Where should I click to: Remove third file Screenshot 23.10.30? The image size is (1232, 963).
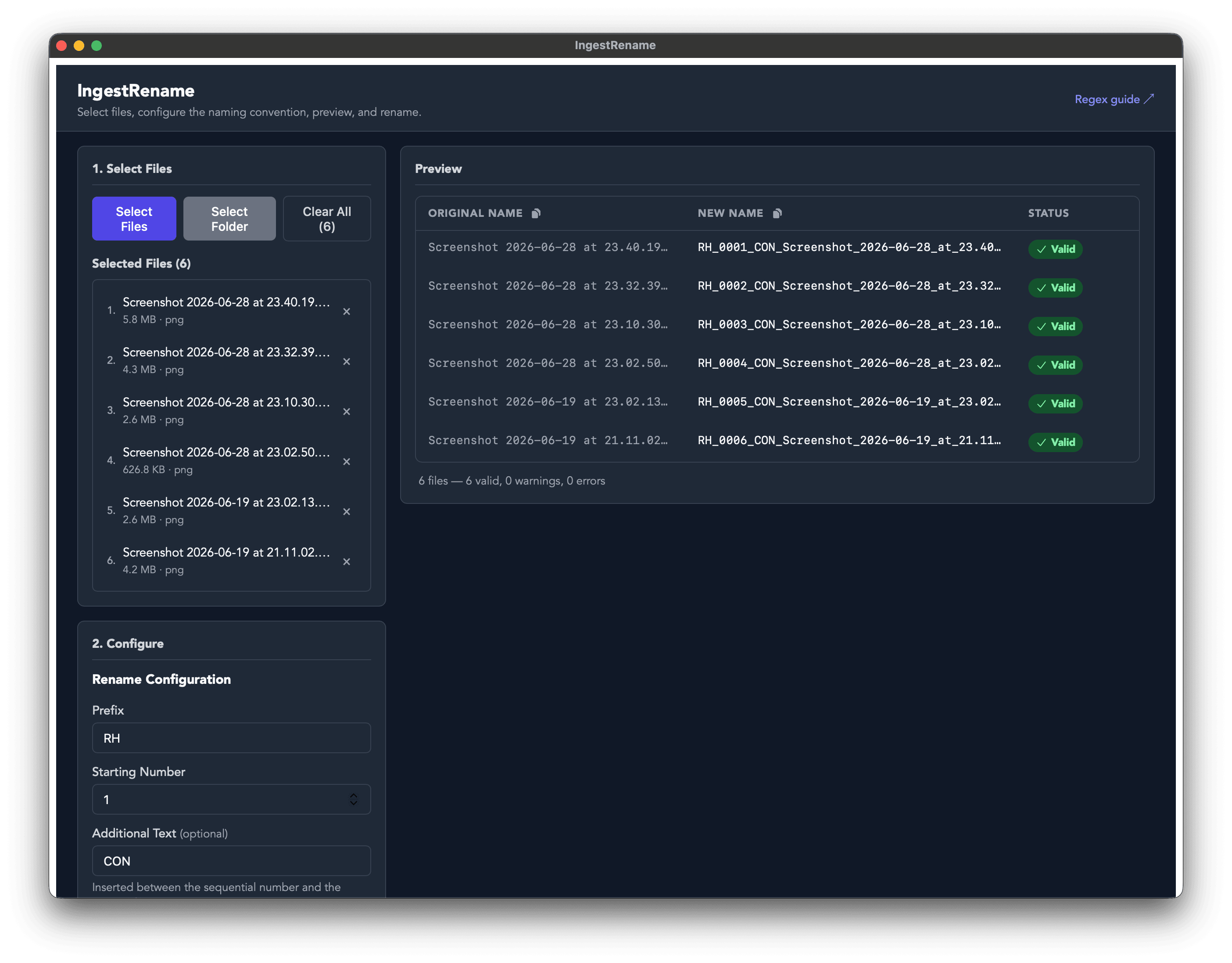click(x=346, y=412)
